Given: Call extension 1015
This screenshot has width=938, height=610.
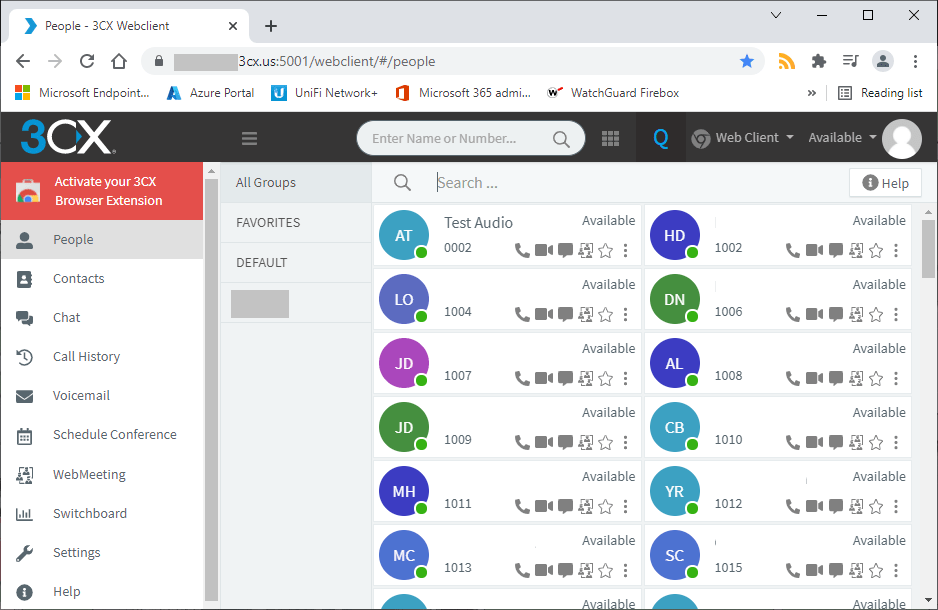Looking at the screenshot, I should 793,571.
